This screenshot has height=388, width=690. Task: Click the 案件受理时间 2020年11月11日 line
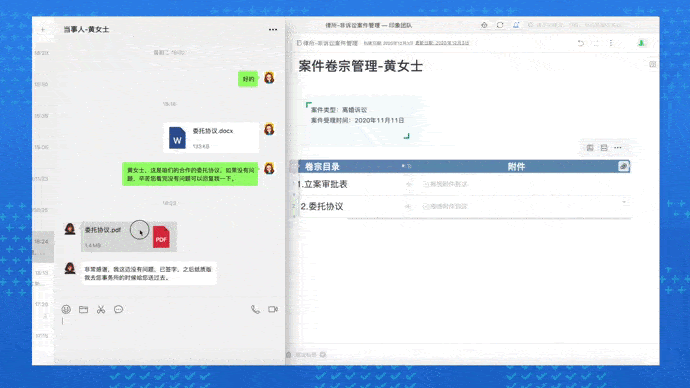coord(357,120)
